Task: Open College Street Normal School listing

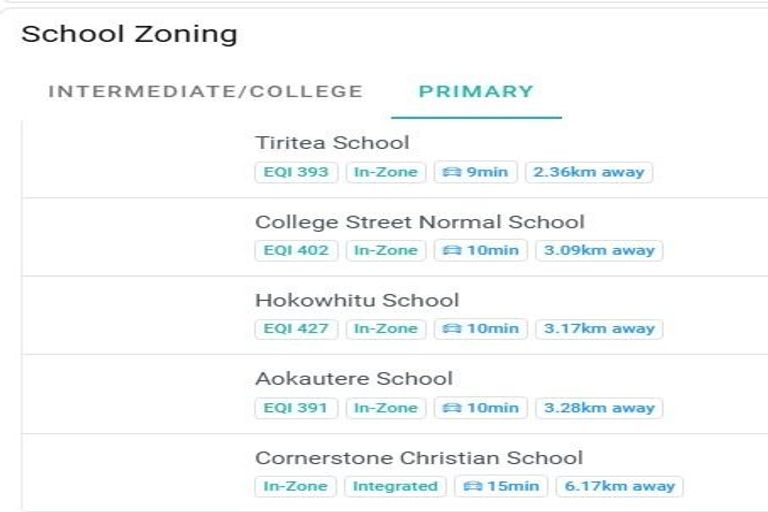Action: tap(420, 222)
